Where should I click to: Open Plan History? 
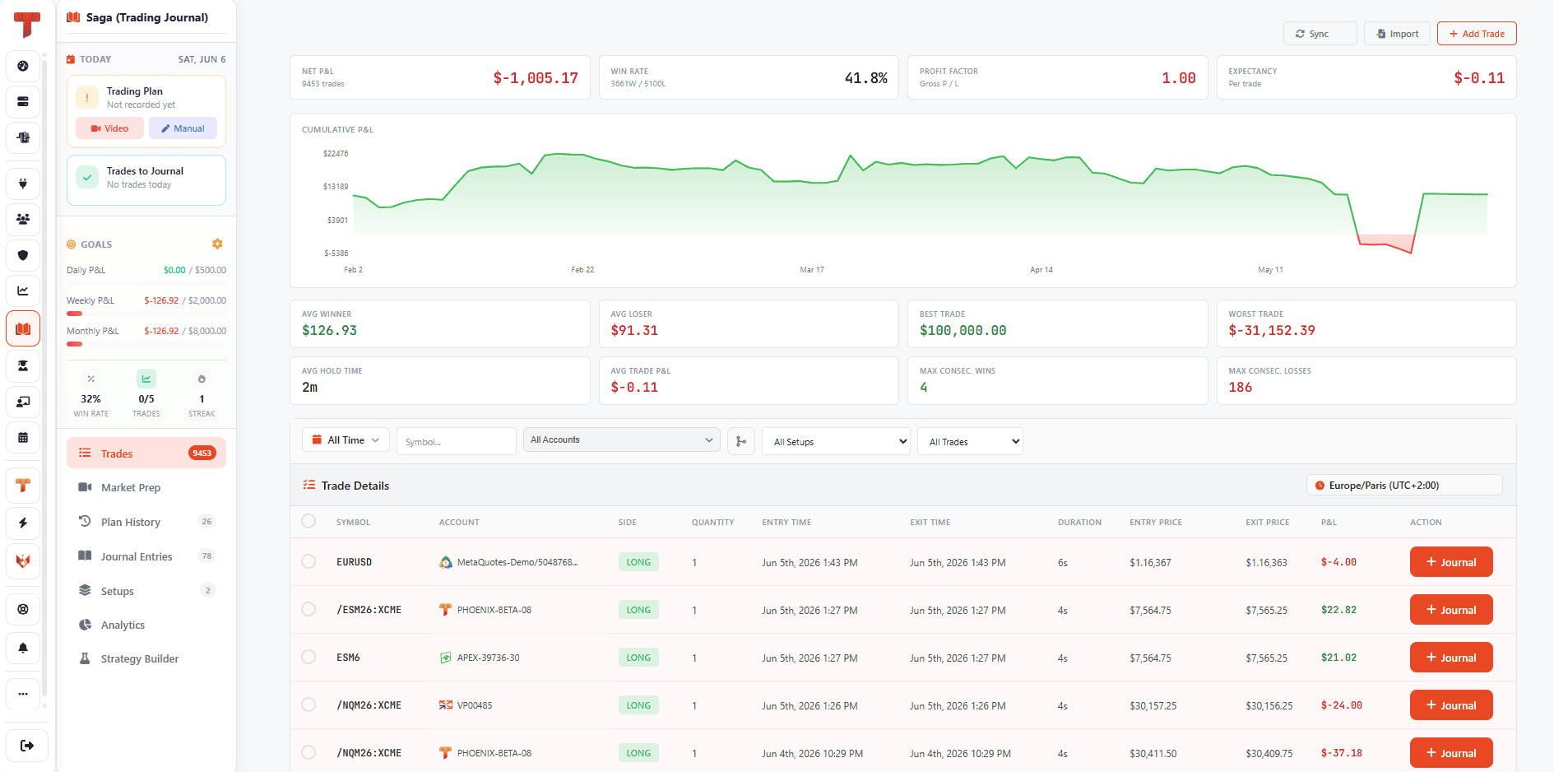pos(146,522)
